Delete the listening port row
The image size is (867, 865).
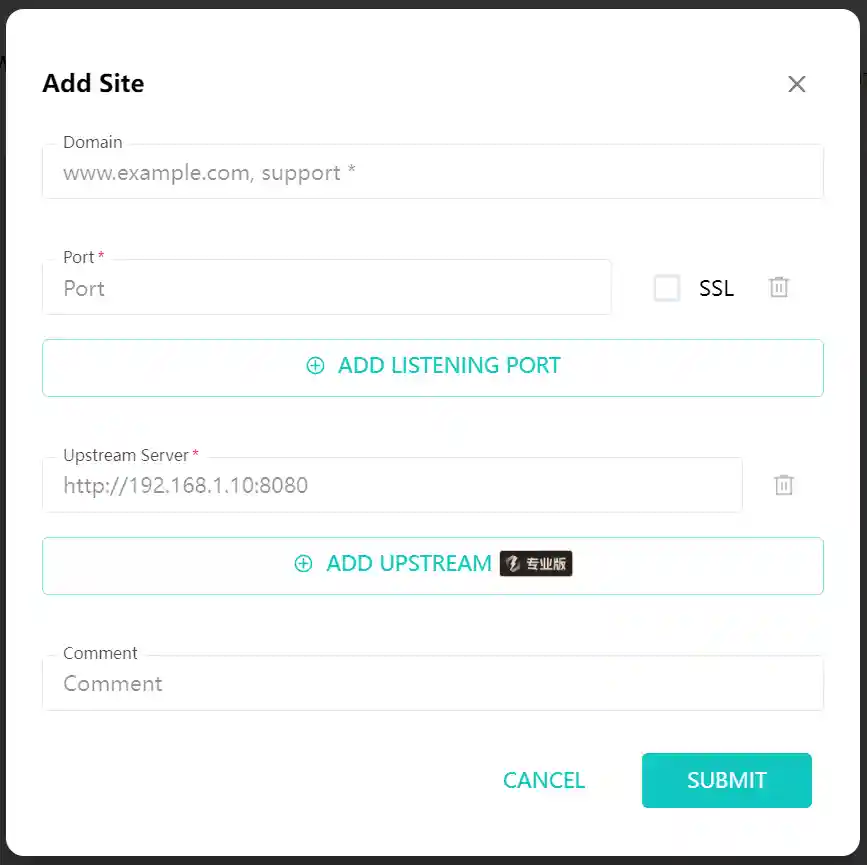pyautogui.click(x=779, y=288)
